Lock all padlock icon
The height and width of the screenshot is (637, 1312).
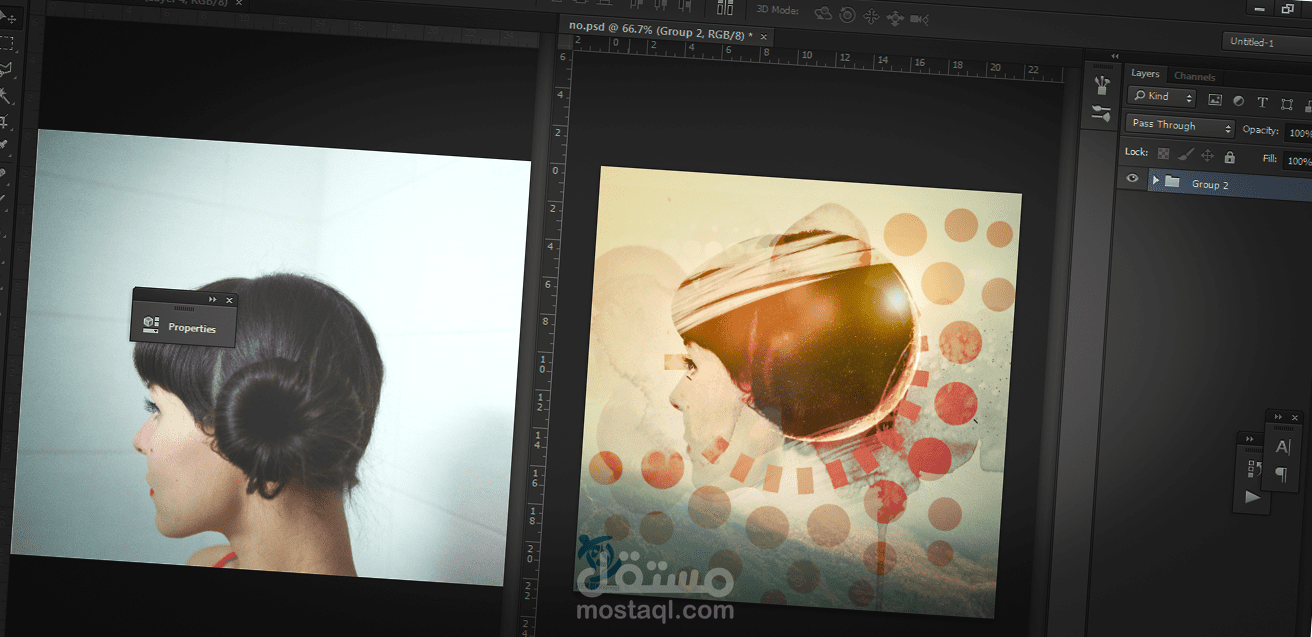coord(1229,157)
